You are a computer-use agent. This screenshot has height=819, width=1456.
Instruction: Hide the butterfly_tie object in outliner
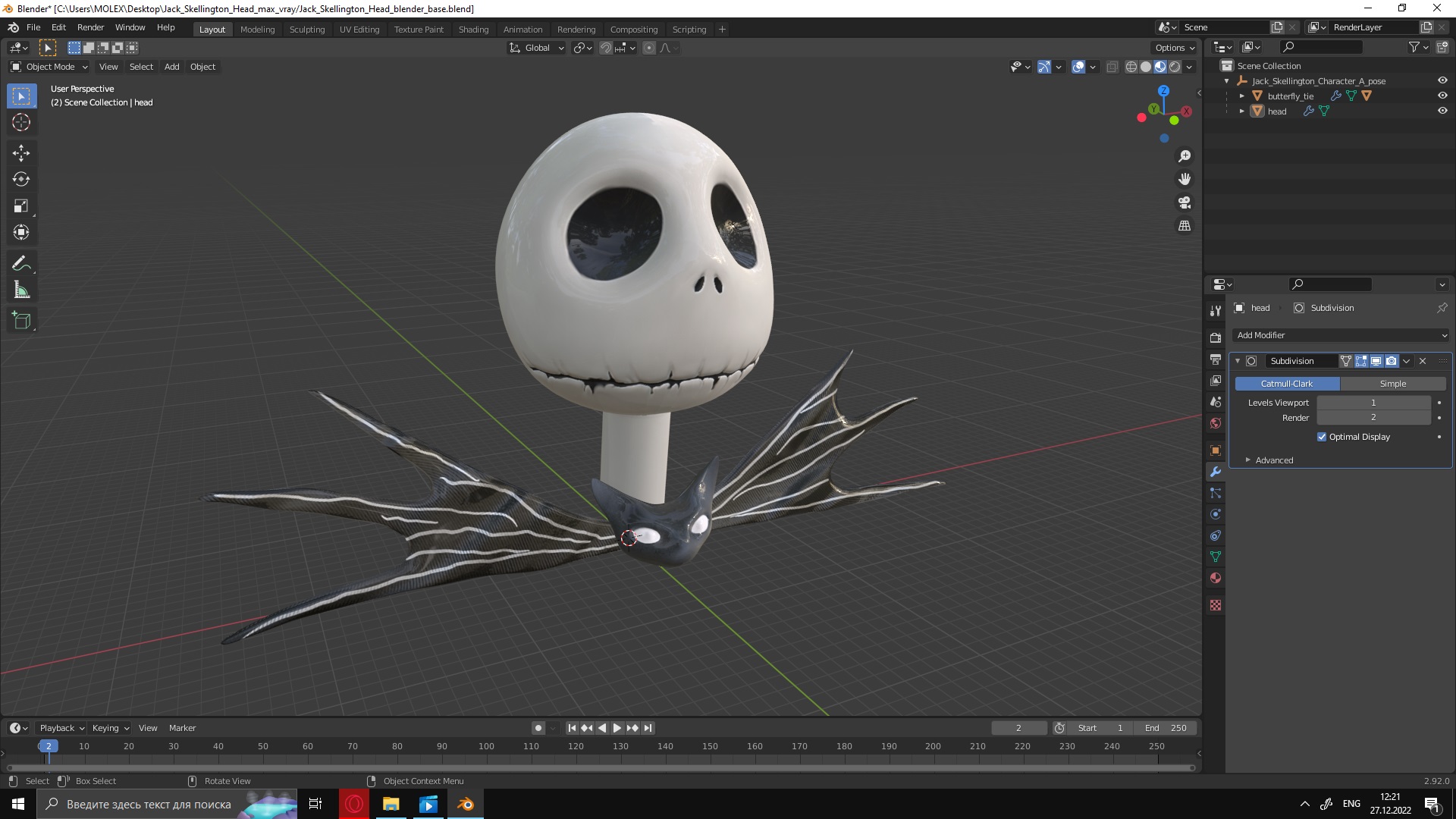1442,96
